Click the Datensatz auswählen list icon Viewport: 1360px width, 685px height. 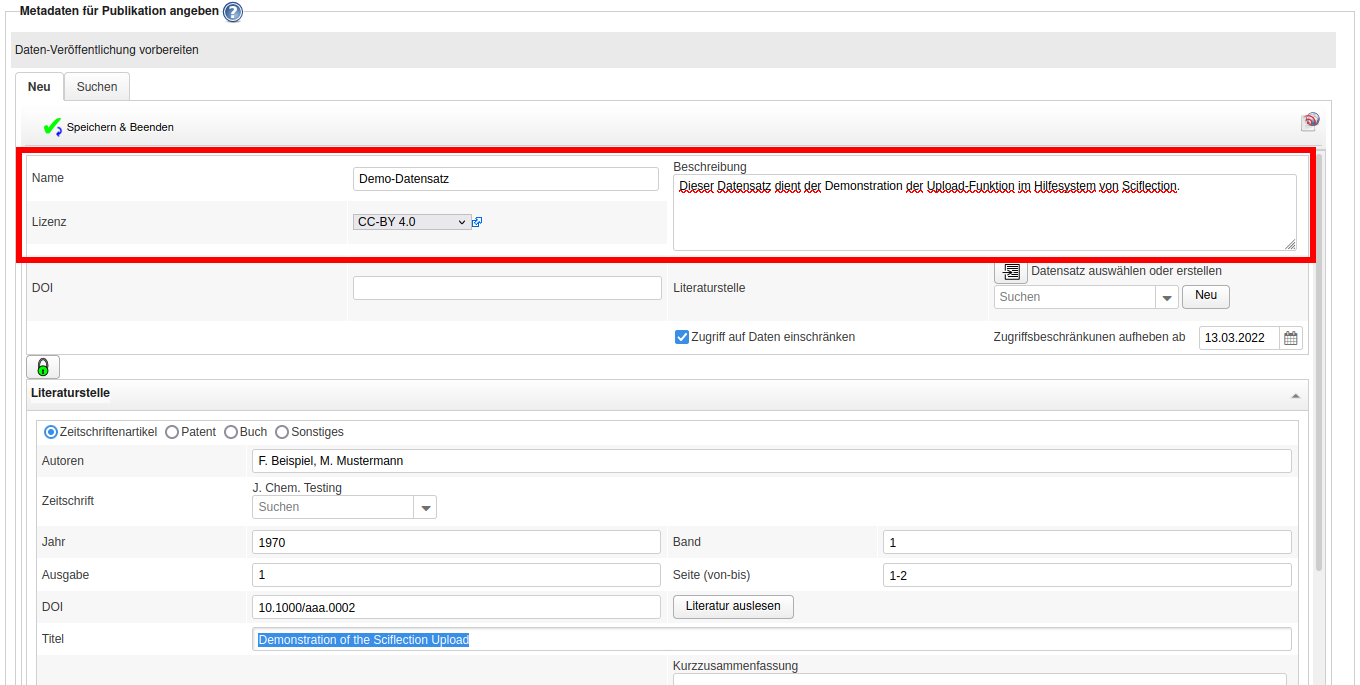(1011, 271)
